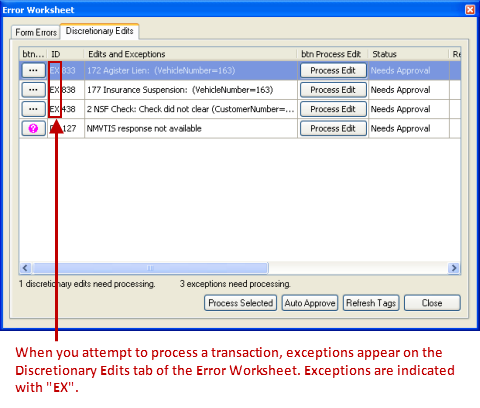The width and height of the screenshot is (480, 408).
Task: Select the 2 NSF Check row text
Action: [191, 109]
